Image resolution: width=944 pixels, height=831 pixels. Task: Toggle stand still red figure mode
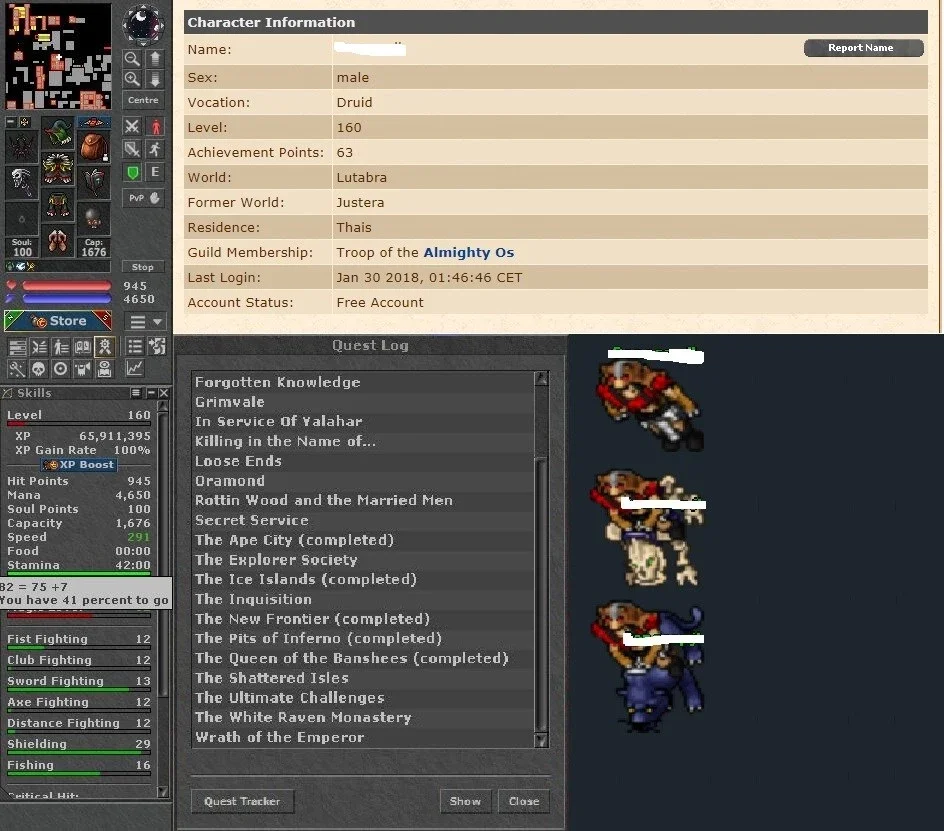[155, 126]
